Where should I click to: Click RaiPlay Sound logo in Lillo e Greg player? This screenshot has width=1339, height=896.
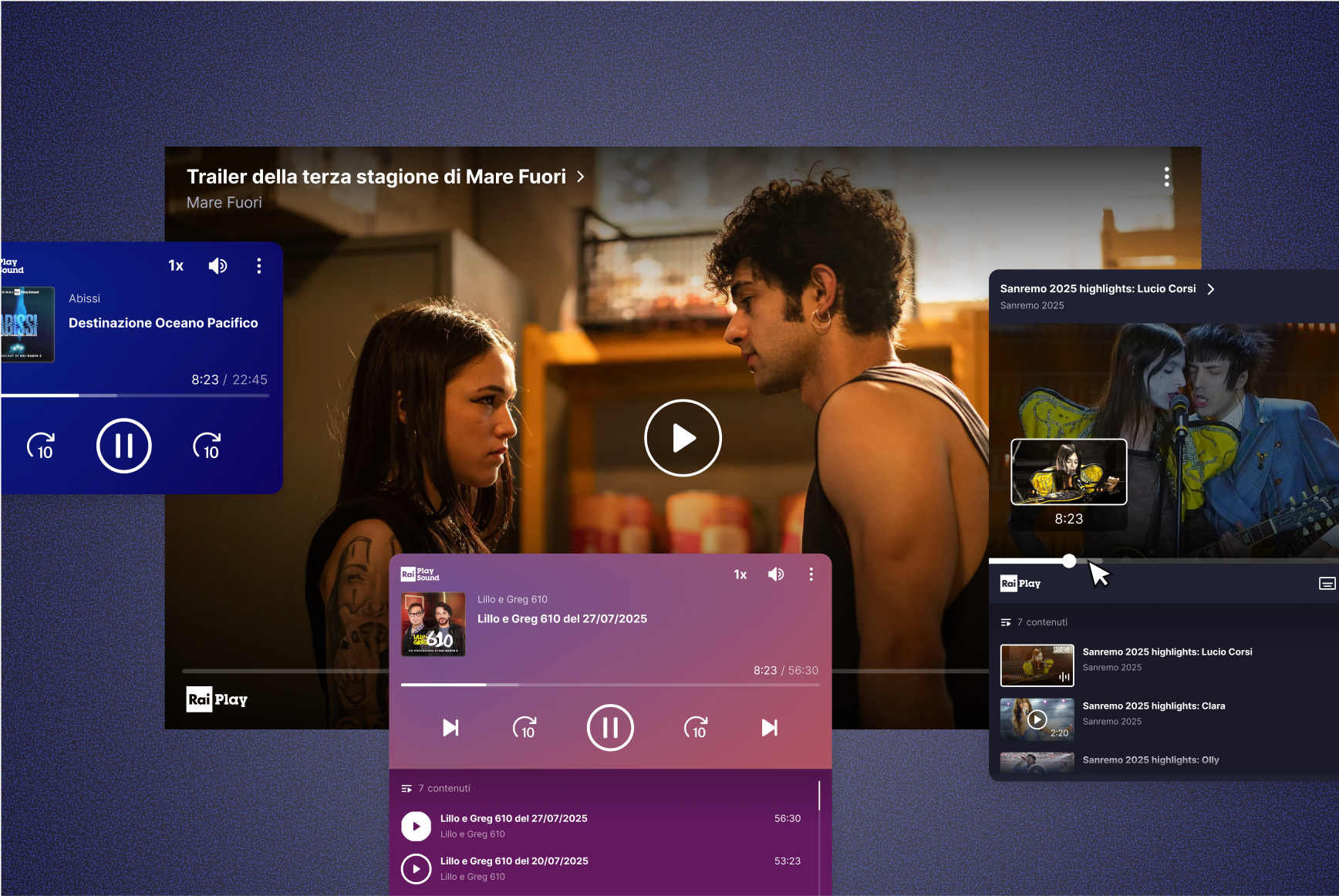(420, 574)
